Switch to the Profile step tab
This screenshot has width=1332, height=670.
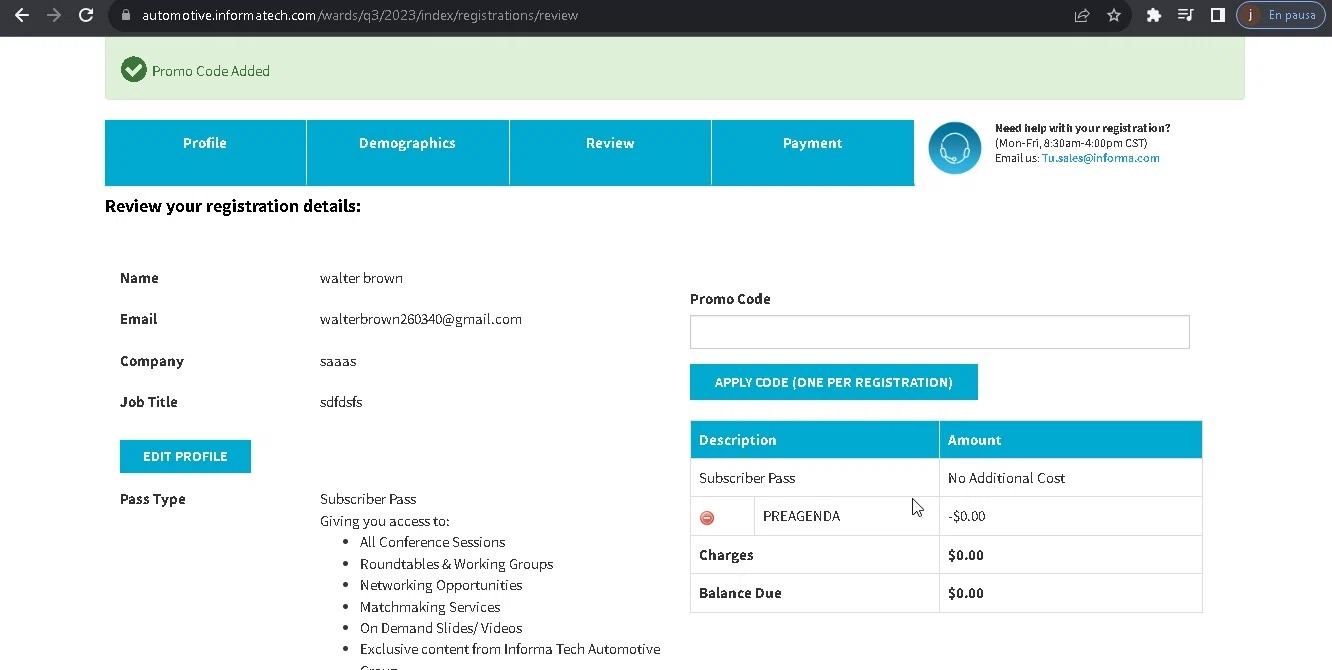click(x=205, y=152)
